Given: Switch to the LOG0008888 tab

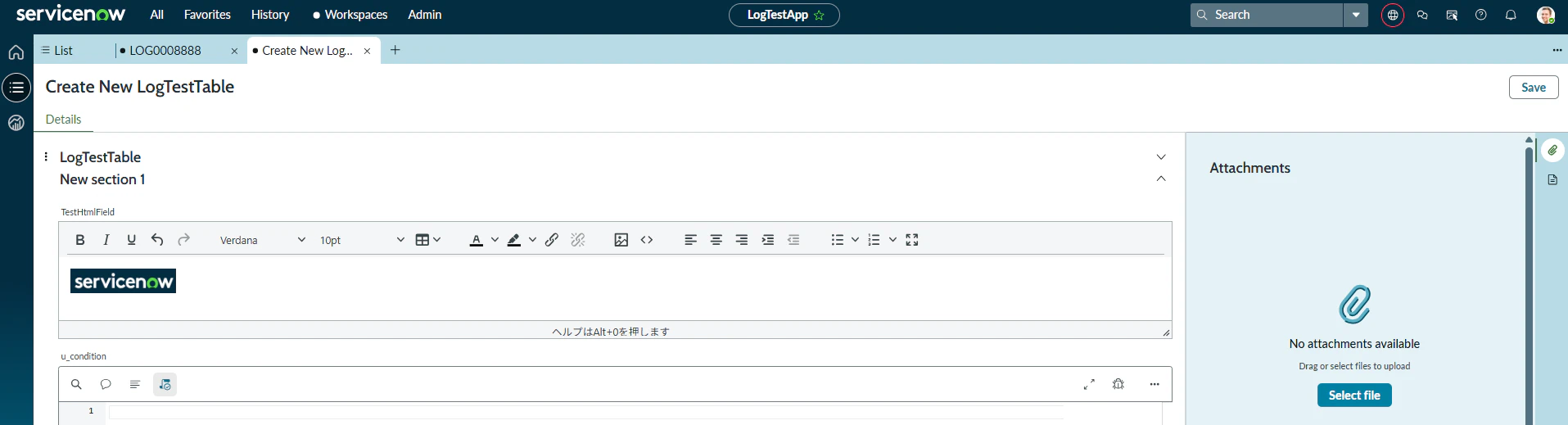Looking at the screenshot, I should (x=165, y=50).
